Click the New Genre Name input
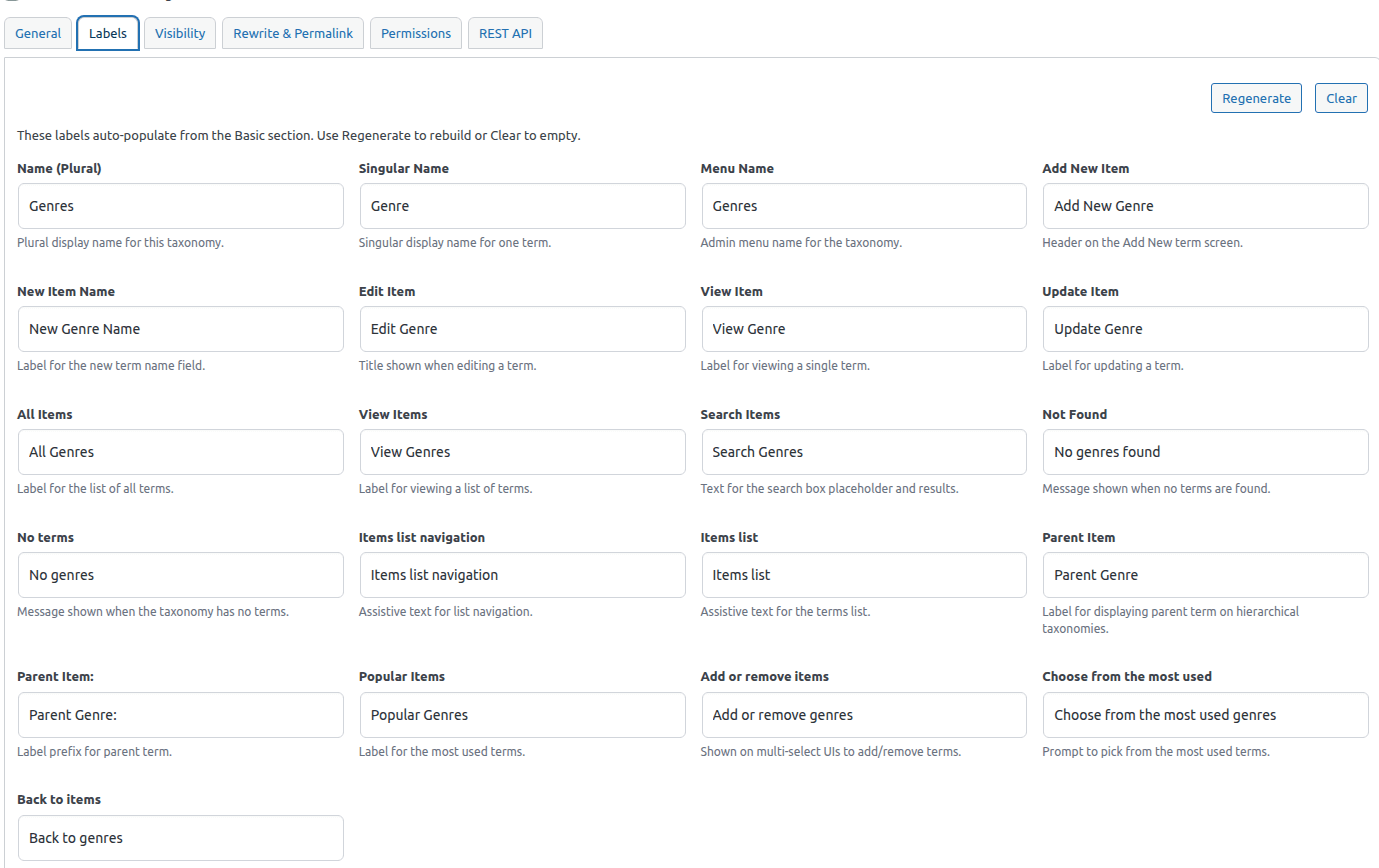1379x868 pixels. 181,329
